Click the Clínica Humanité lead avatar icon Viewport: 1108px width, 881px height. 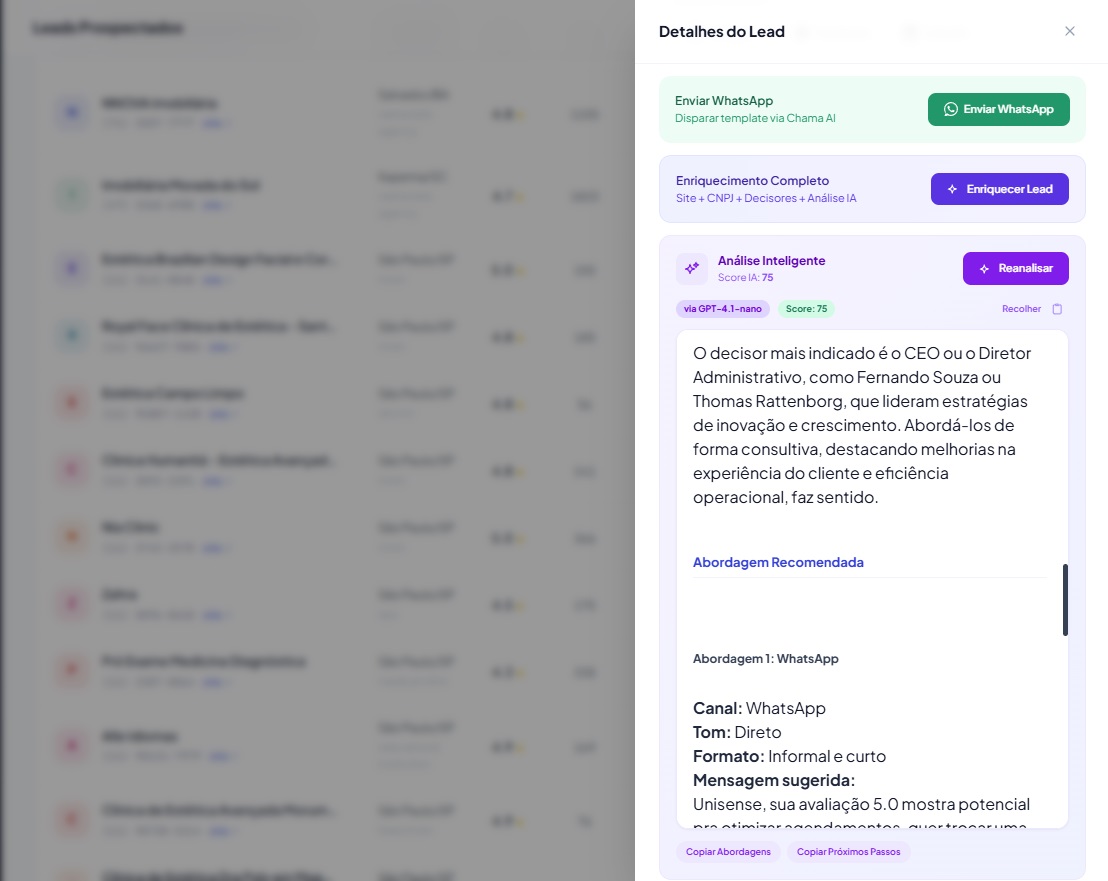point(70,468)
